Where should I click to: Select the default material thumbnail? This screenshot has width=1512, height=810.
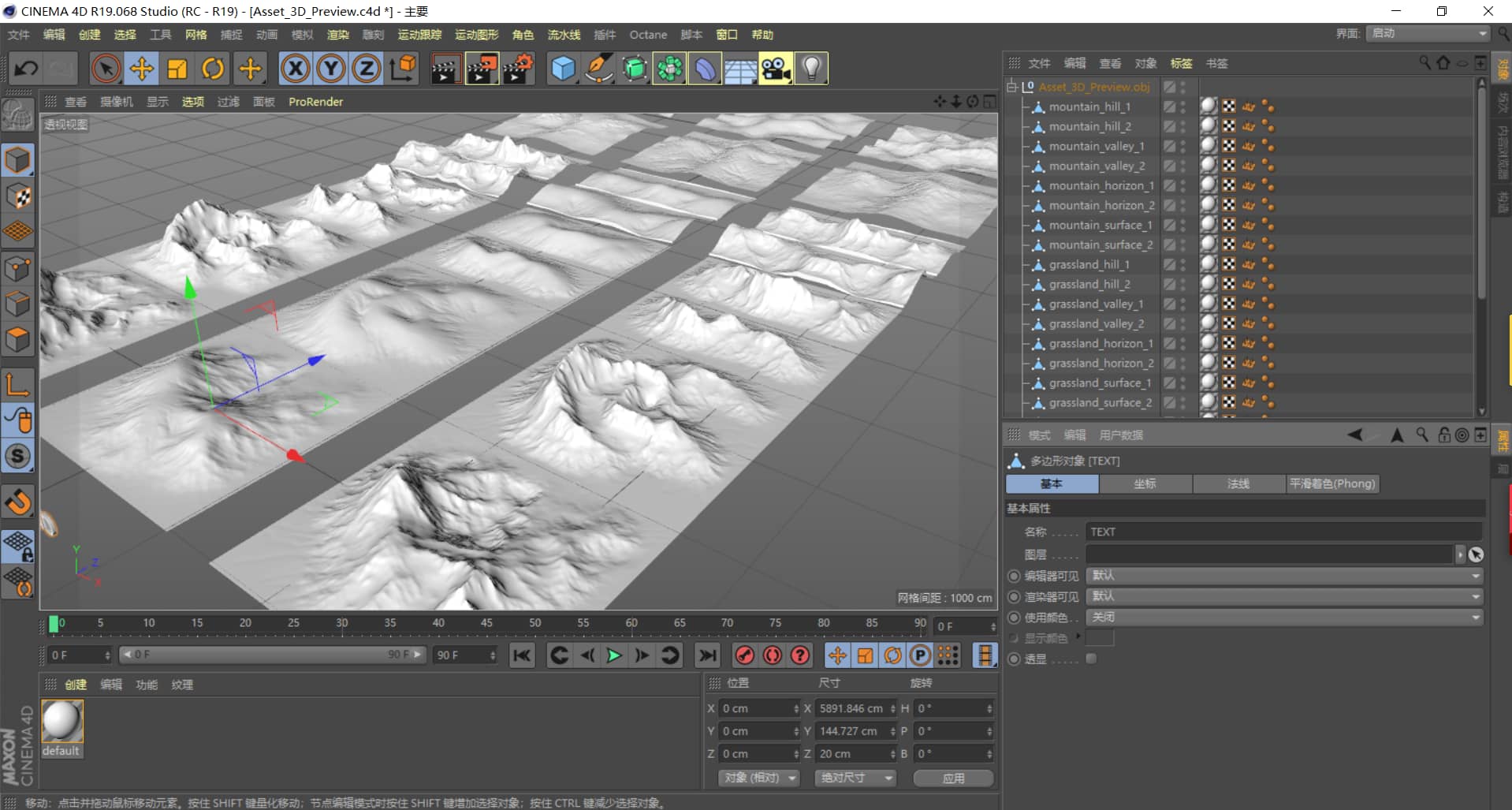(61, 721)
